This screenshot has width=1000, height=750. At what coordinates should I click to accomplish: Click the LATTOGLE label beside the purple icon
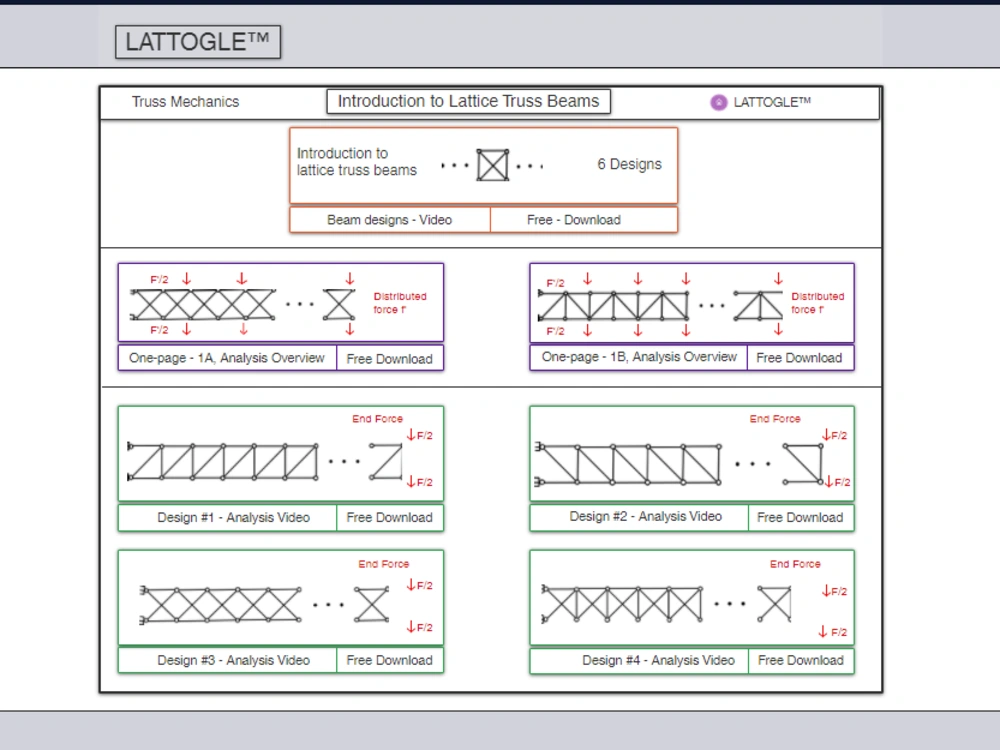pyautogui.click(x=772, y=102)
